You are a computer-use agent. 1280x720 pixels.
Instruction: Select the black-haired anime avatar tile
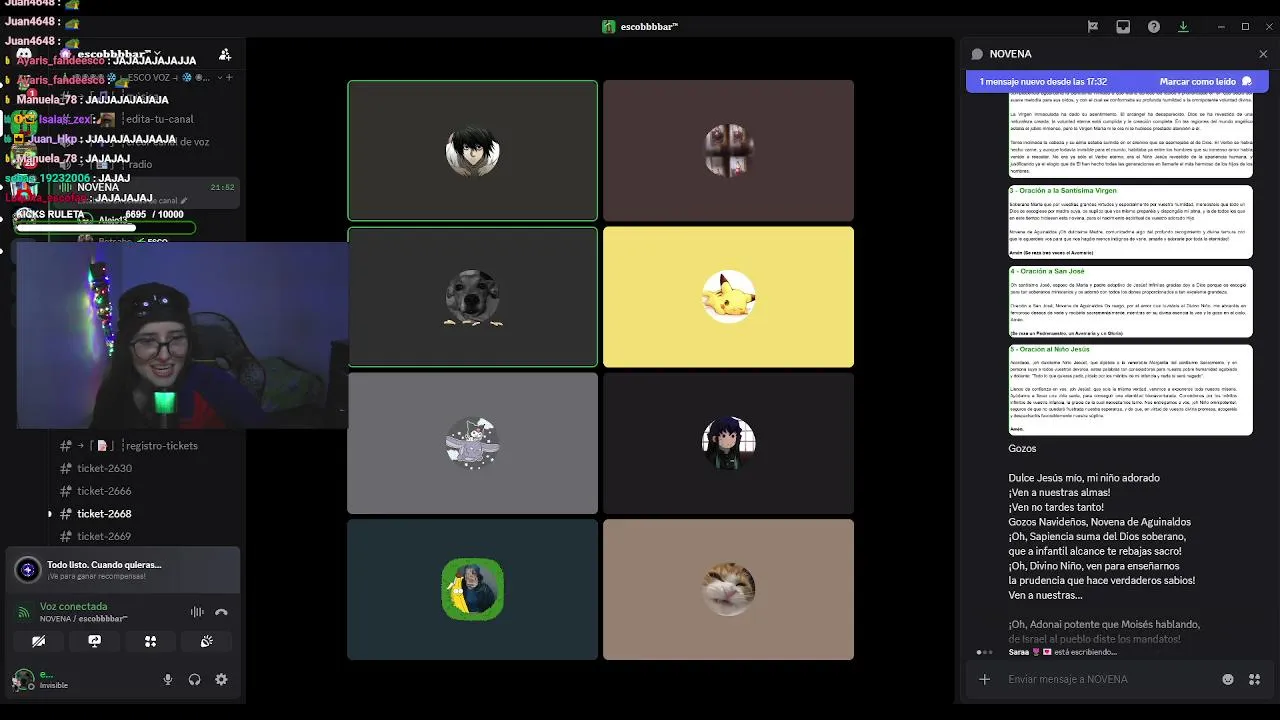472,151
